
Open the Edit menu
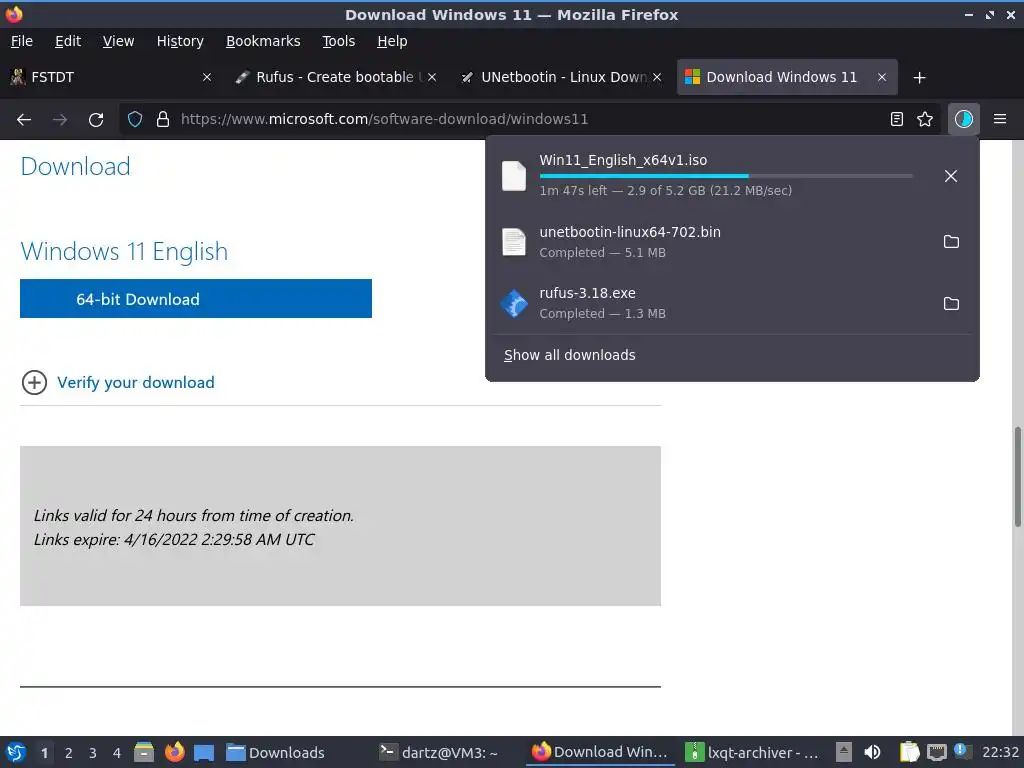[x=68, y=41]
